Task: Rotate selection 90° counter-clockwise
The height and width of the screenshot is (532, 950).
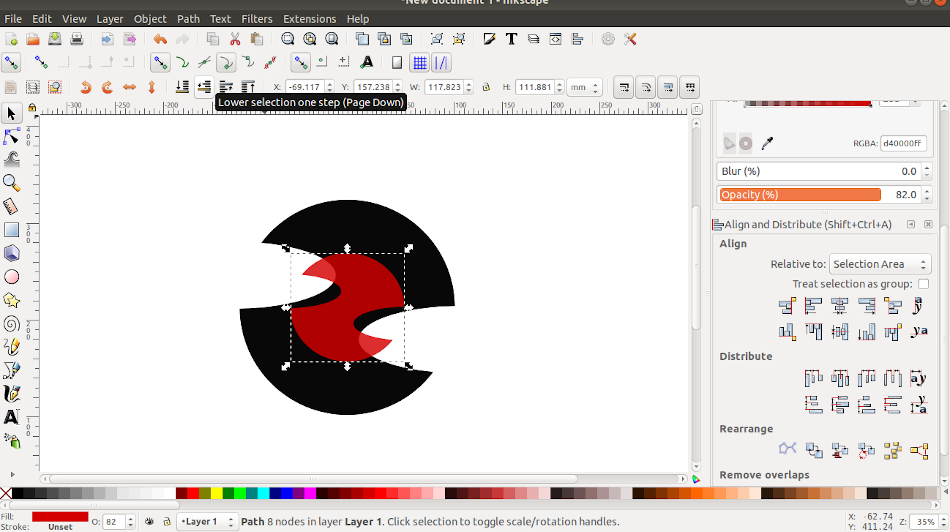Action: (85, 87)
